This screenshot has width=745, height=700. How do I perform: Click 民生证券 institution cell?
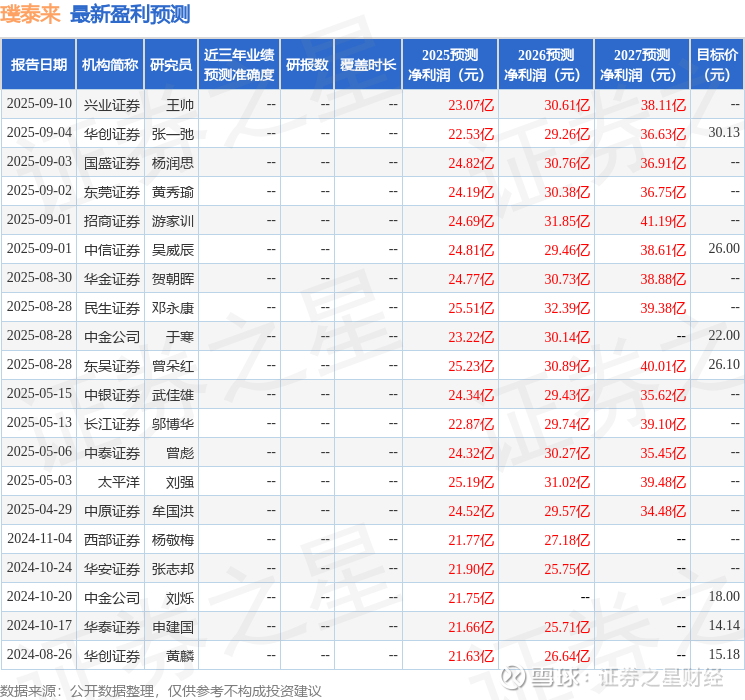(112, 308)
